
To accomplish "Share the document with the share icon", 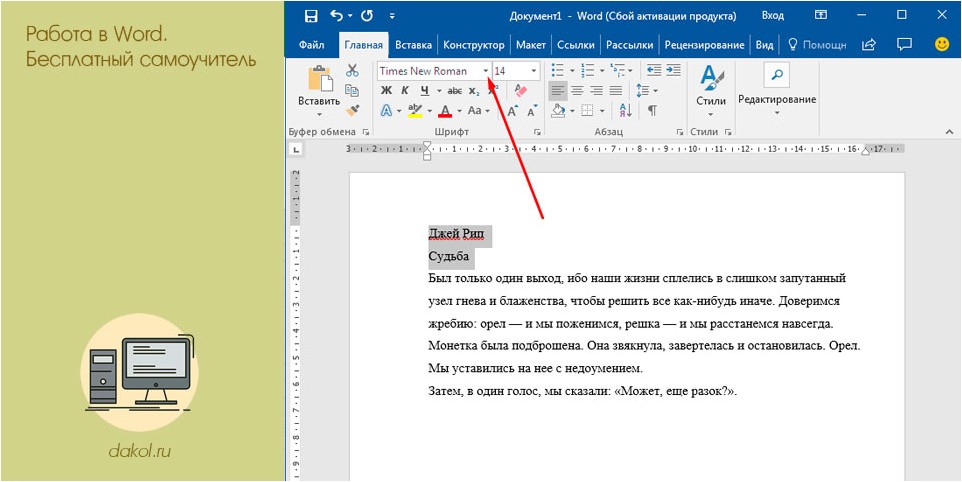I will tap(869, 44).
